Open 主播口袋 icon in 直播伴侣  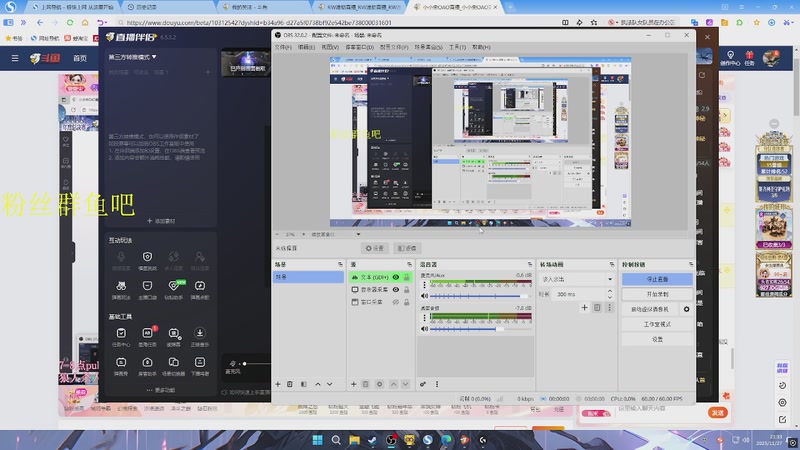point(147,289)
